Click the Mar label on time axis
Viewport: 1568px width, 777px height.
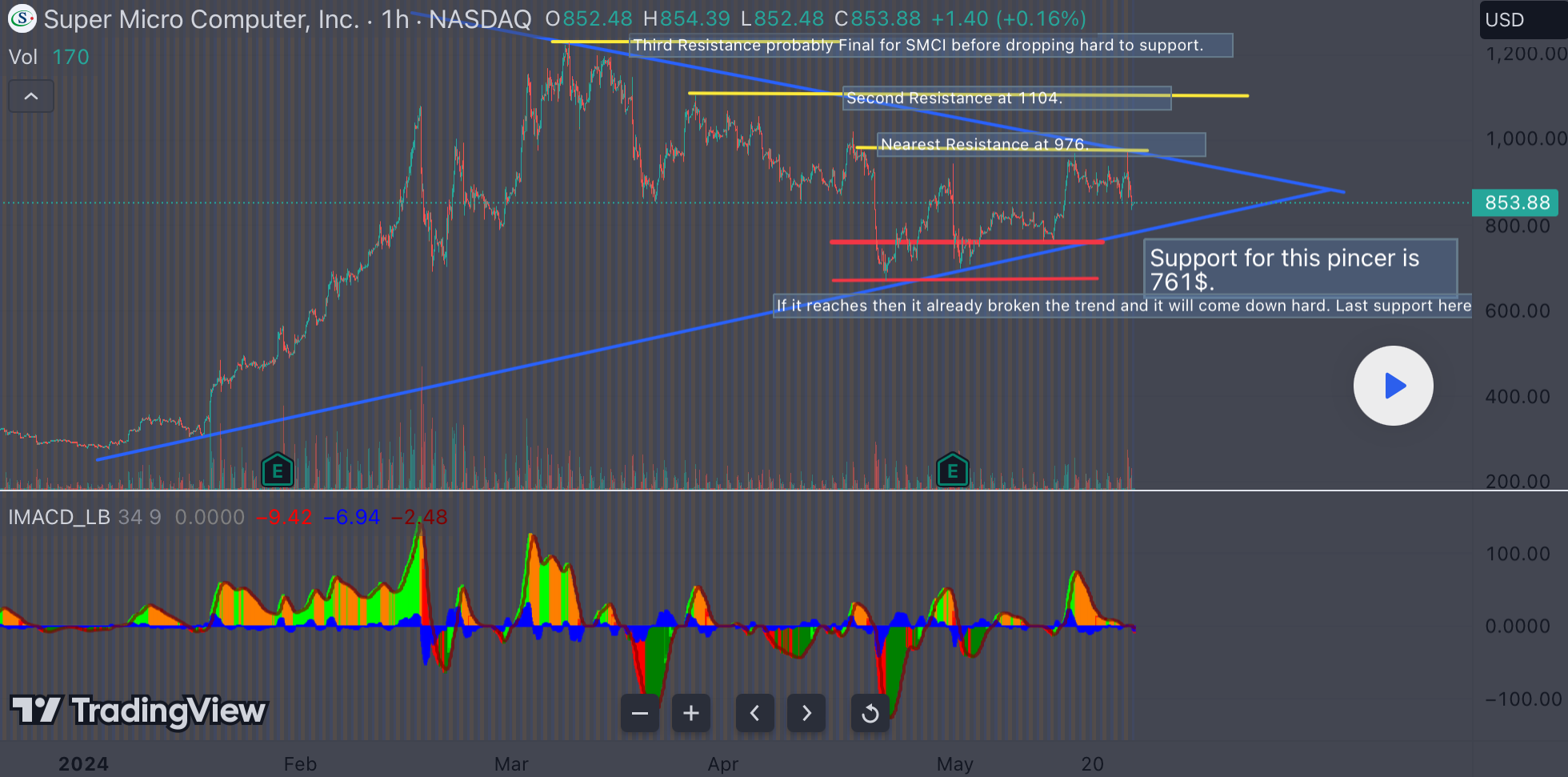point(511,764)
